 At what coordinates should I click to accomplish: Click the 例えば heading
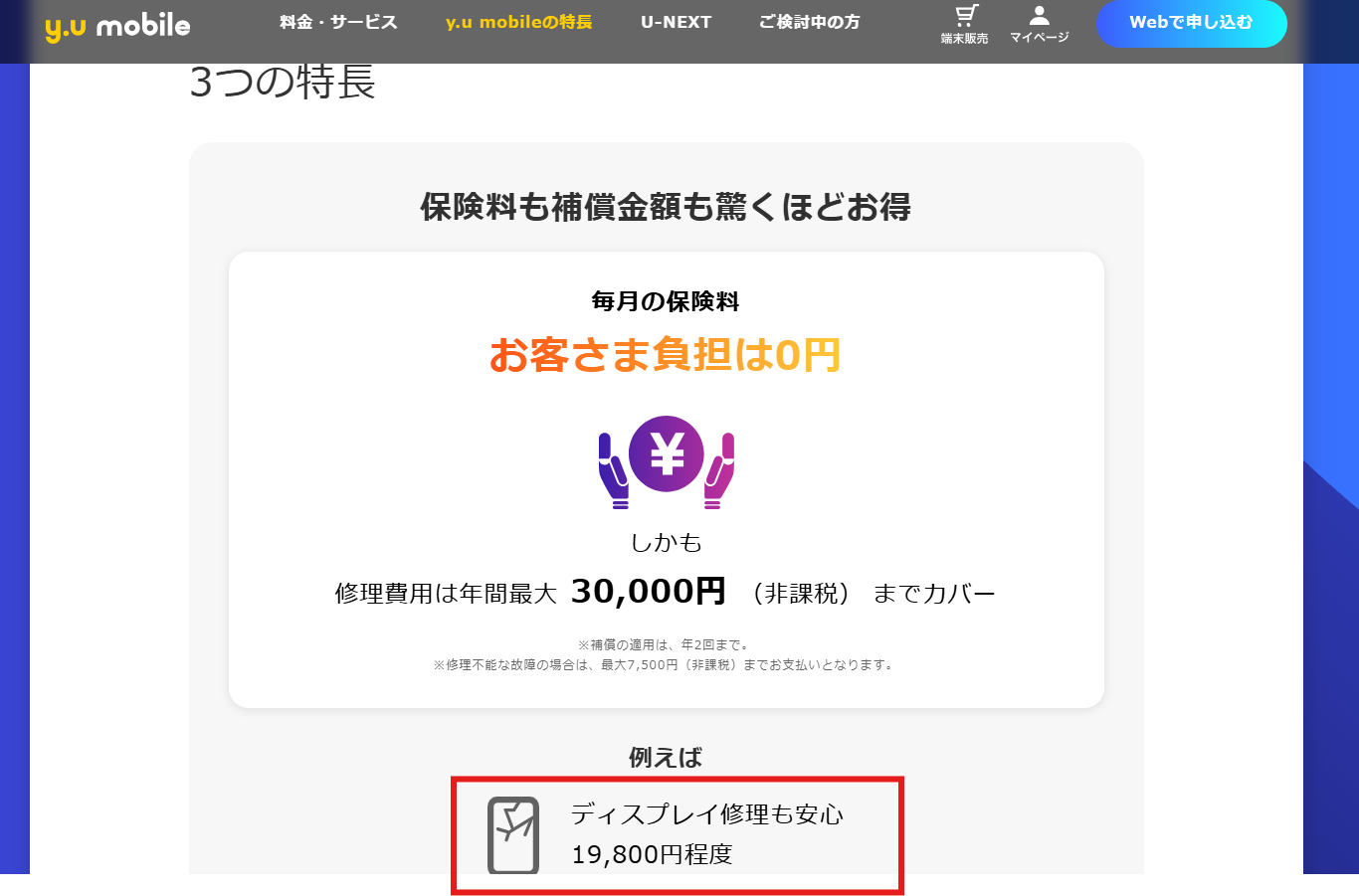tap(667, 758)
